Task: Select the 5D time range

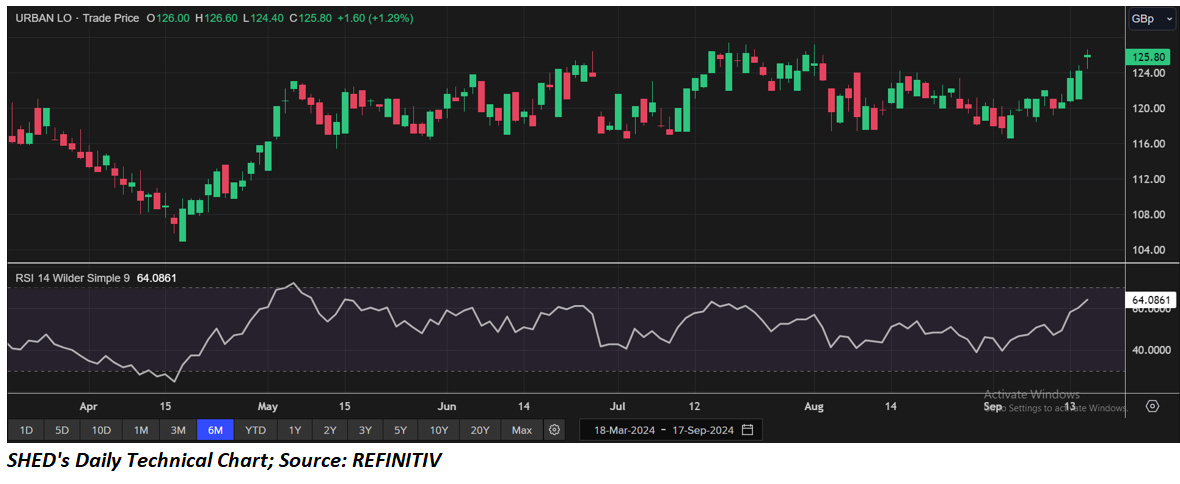Action: pos(62,431)
